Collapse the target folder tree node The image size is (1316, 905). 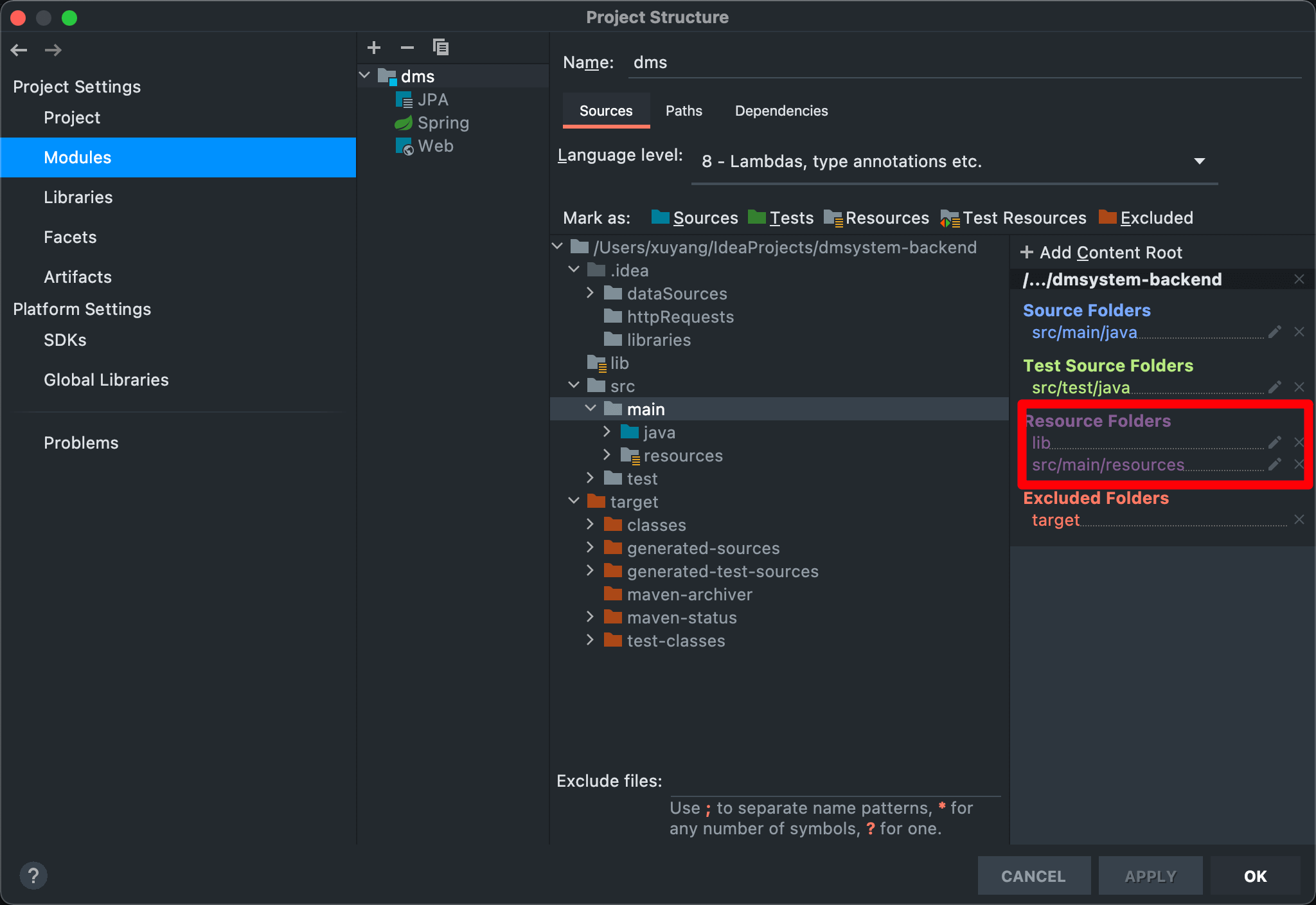(574, 501)
